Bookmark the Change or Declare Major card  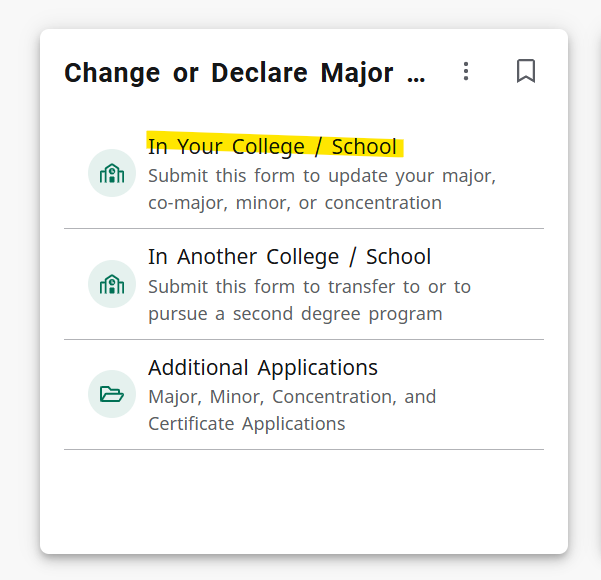(x=526, y=72)
